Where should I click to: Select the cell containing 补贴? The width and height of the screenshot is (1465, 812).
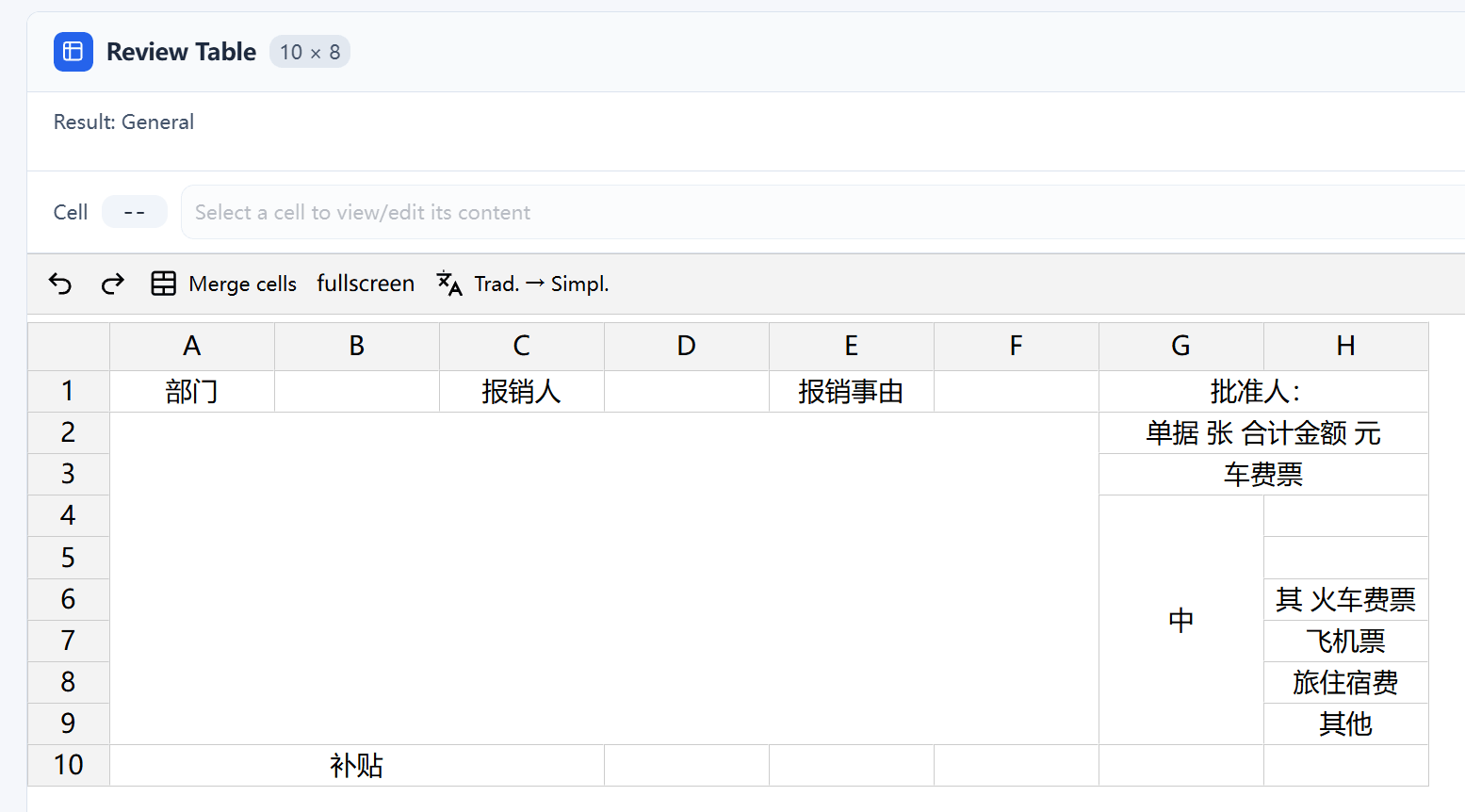(357, 765)
